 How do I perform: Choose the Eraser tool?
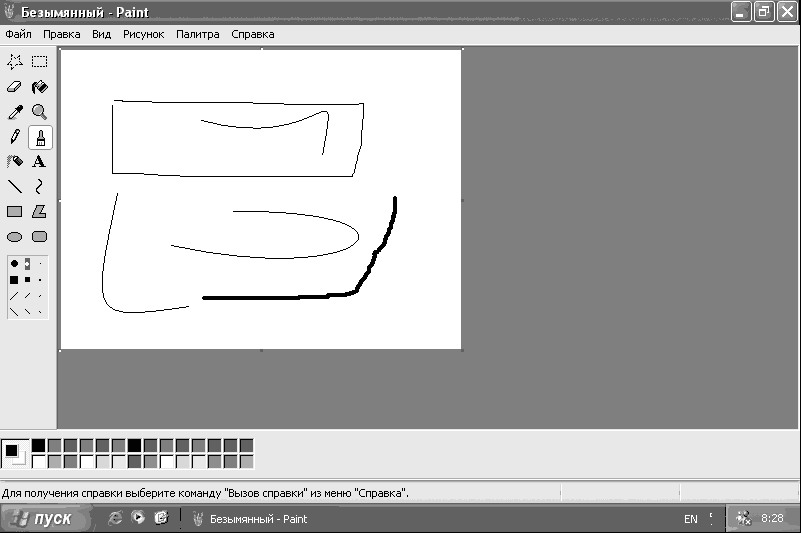[x=15, y=87]
